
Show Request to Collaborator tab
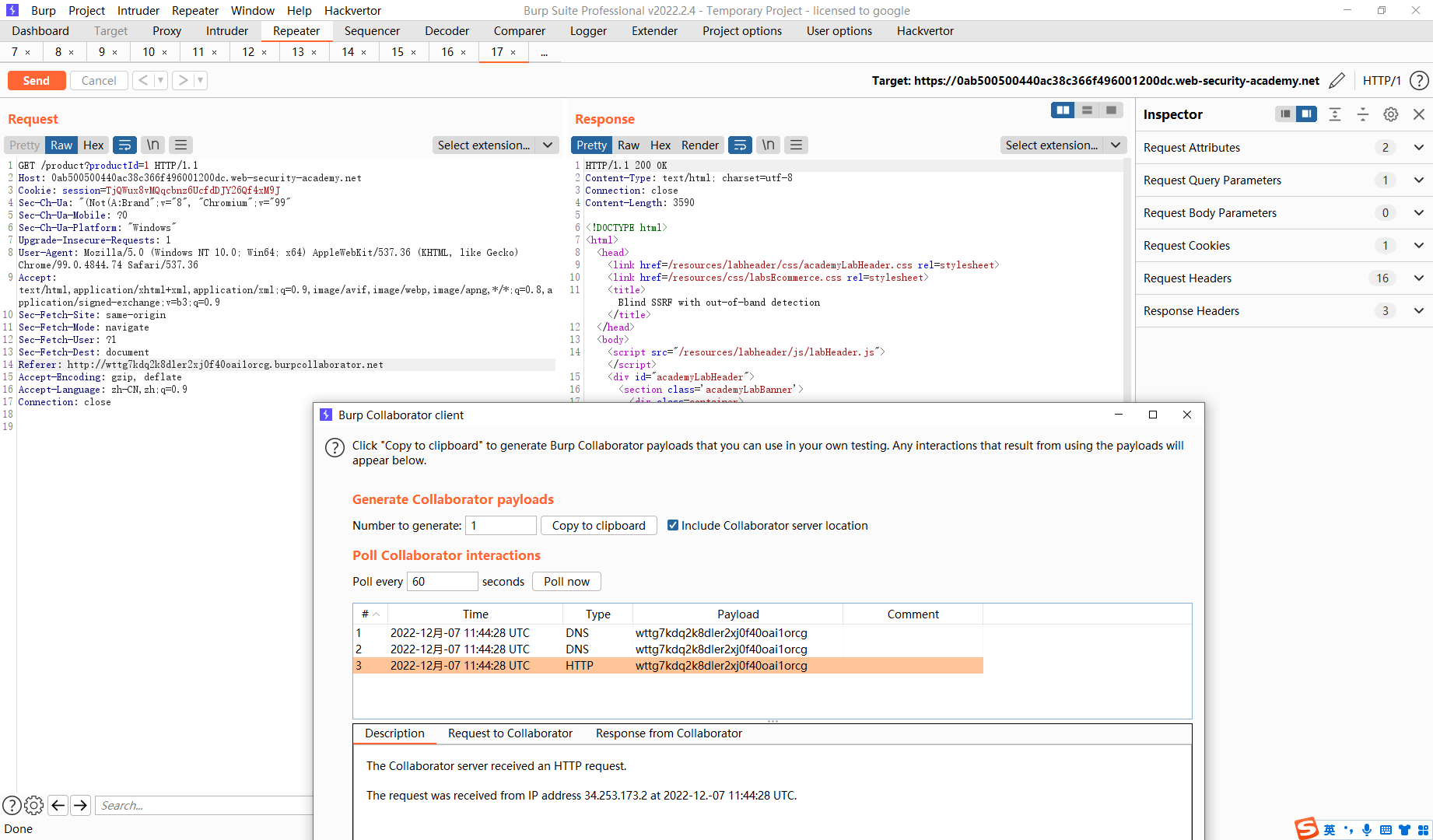(510, 733)
